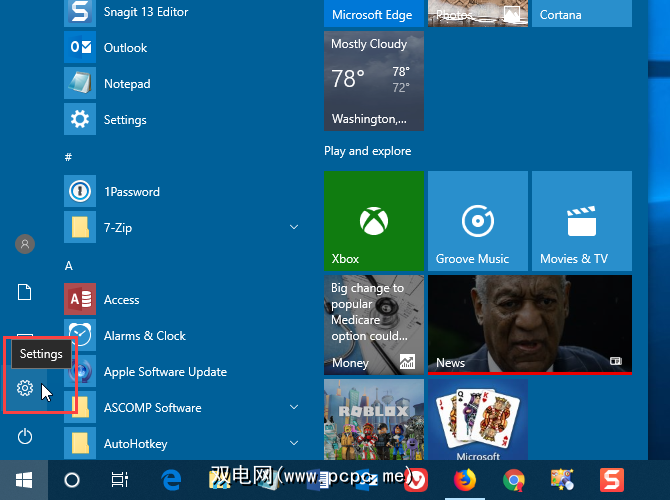The image size is (670, 500).
Task: Open the News live tile
Action: point(530,325)
